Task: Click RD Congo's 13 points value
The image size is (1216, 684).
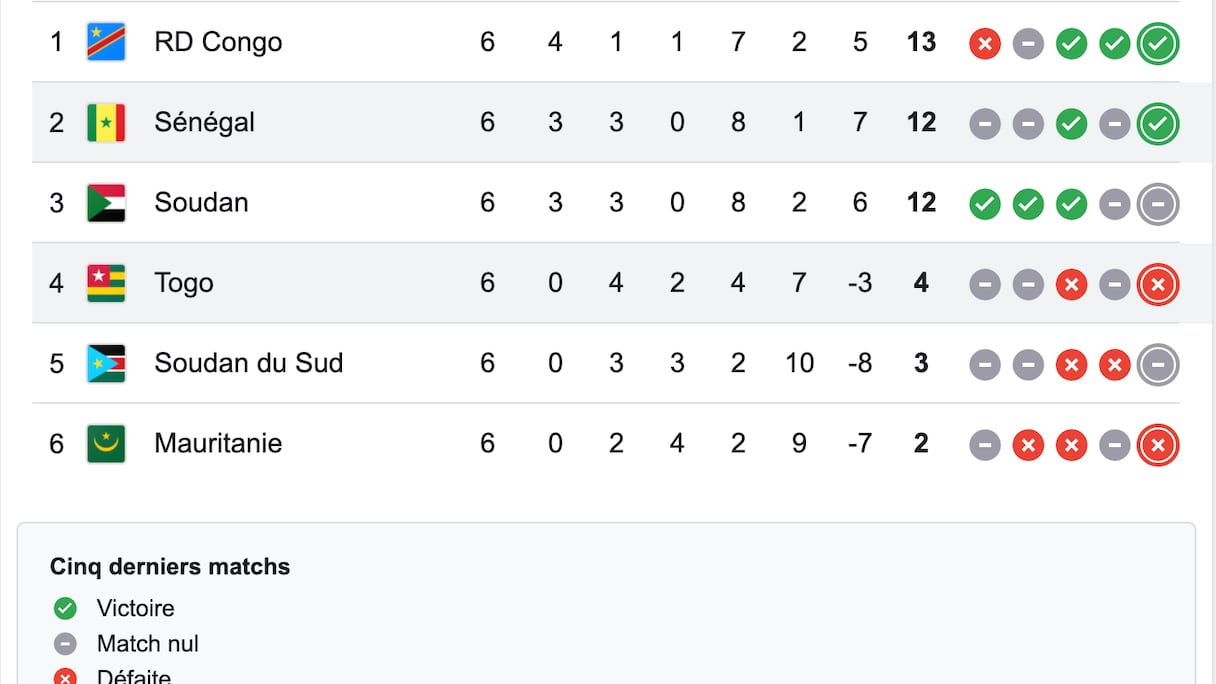Action: point(921,42)
